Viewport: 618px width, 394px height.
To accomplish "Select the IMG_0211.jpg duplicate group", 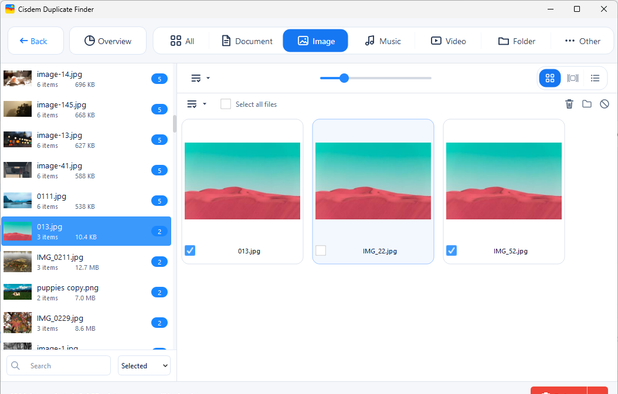I will pyautogui.click(x=86, y=262).
